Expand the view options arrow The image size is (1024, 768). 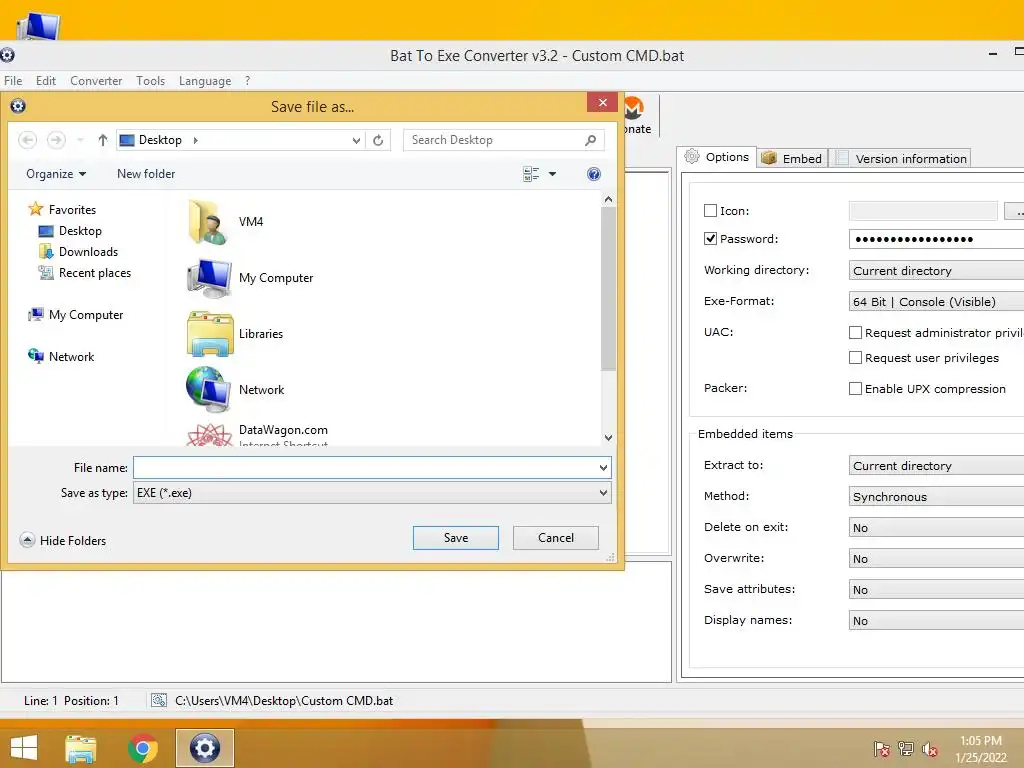[x=552, y=174]
